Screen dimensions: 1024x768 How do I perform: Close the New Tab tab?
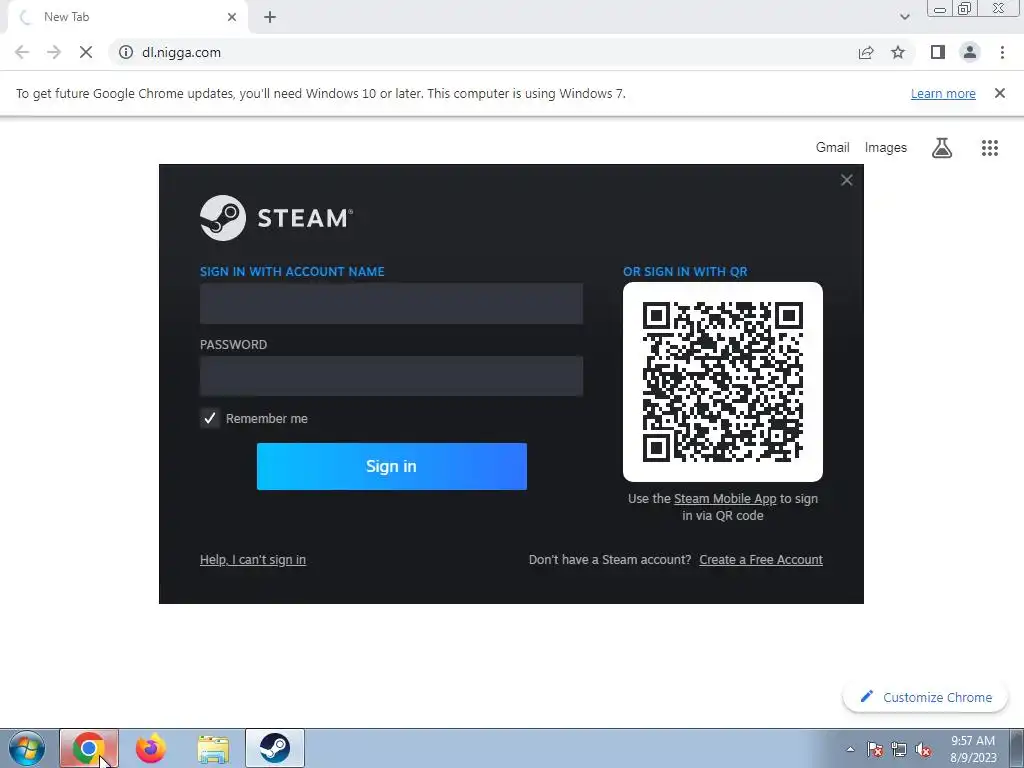(x=232, y=17)
